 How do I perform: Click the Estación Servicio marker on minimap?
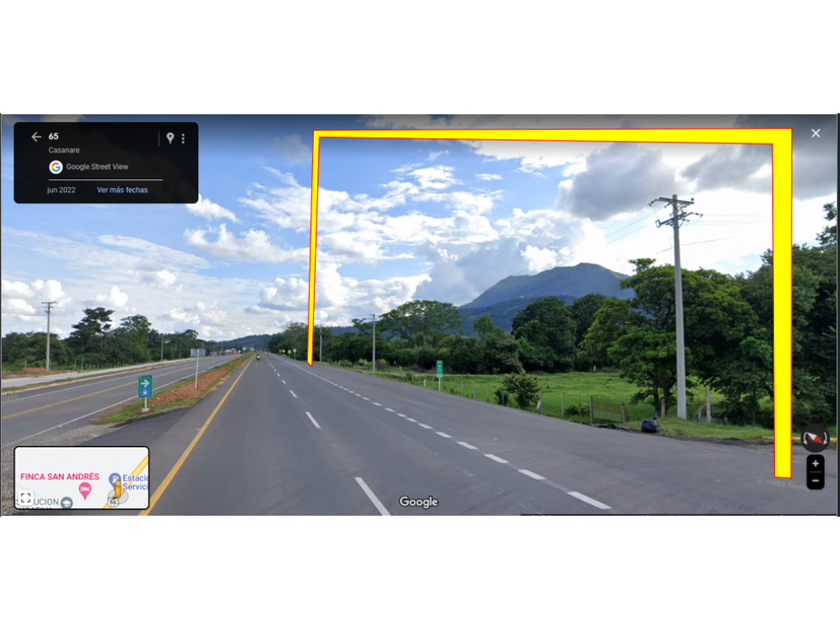click(114, 478)
